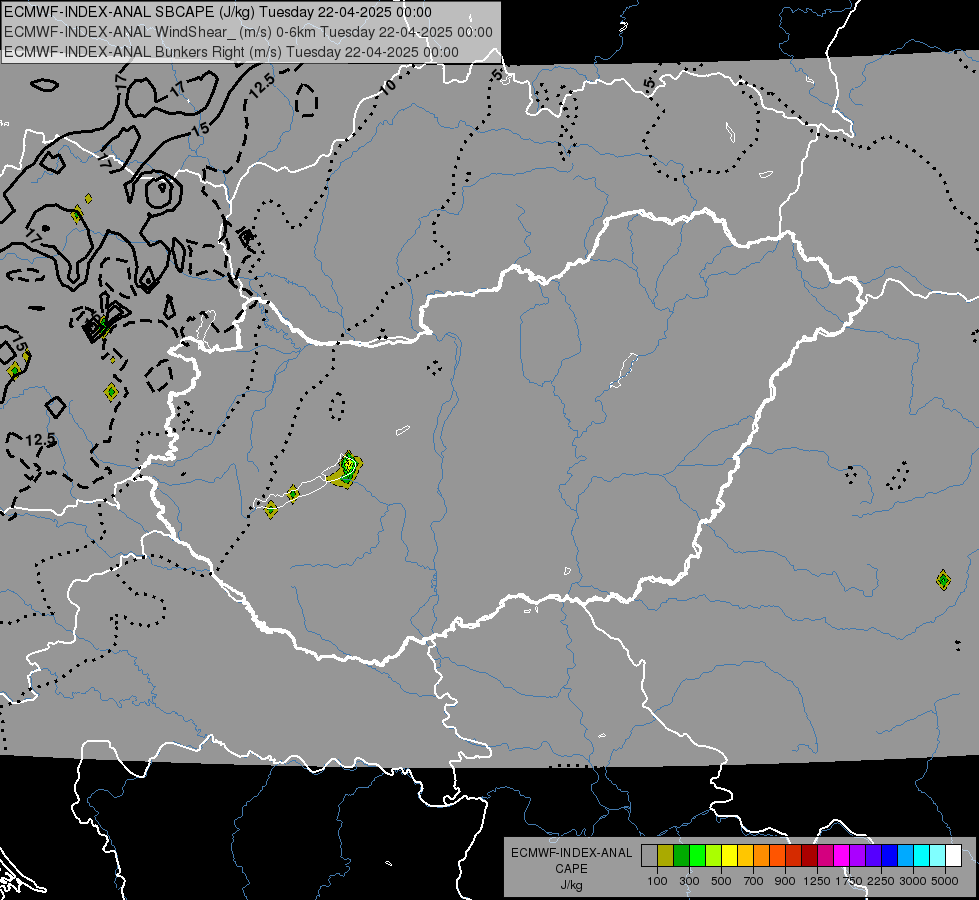Viewport: 979px width, 900px height.
Task: Click the golden amber legend swatch
Action: tap(746, 855)
